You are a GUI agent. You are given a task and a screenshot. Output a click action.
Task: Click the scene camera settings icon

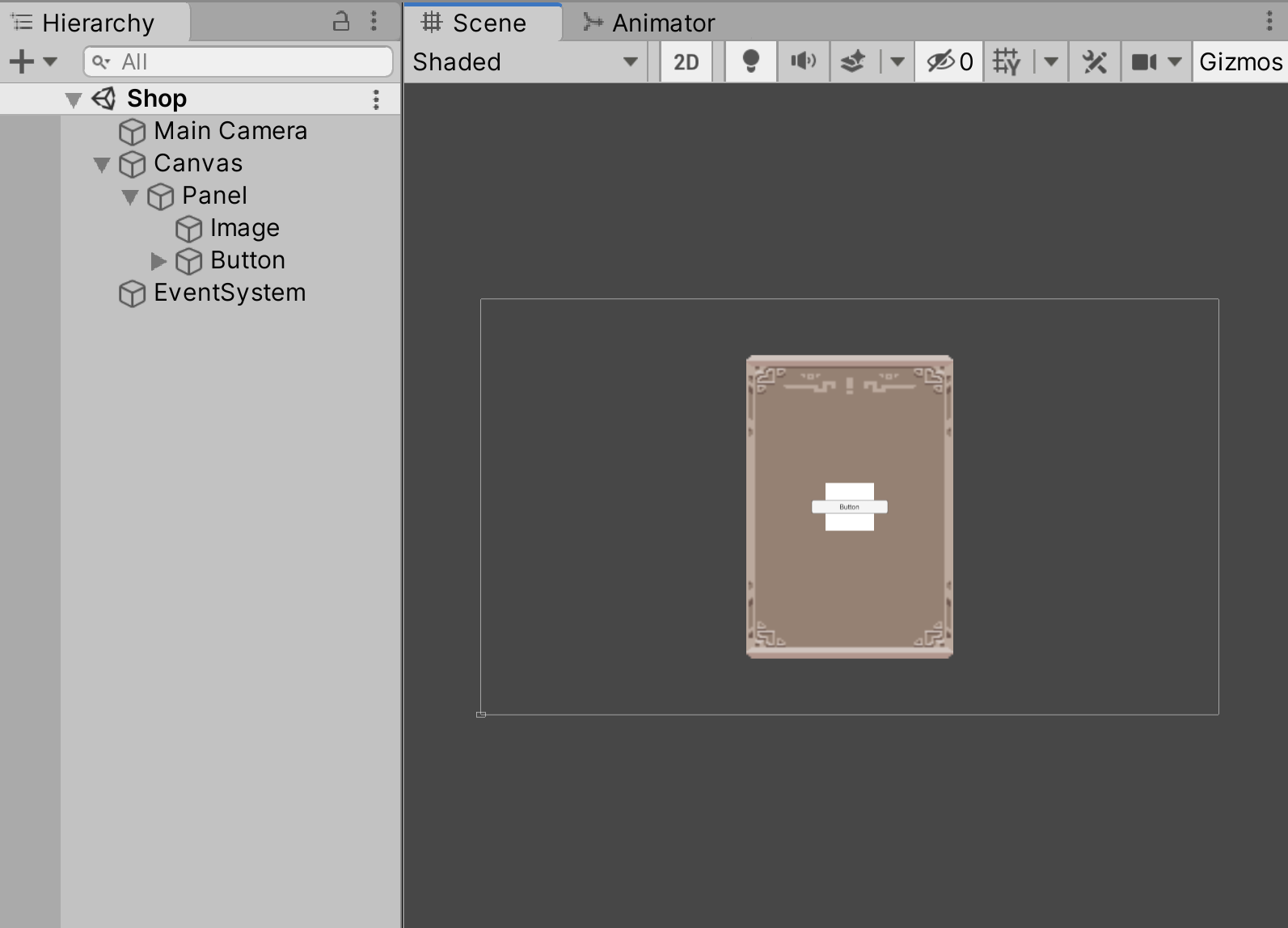[x=1144, y=61]
